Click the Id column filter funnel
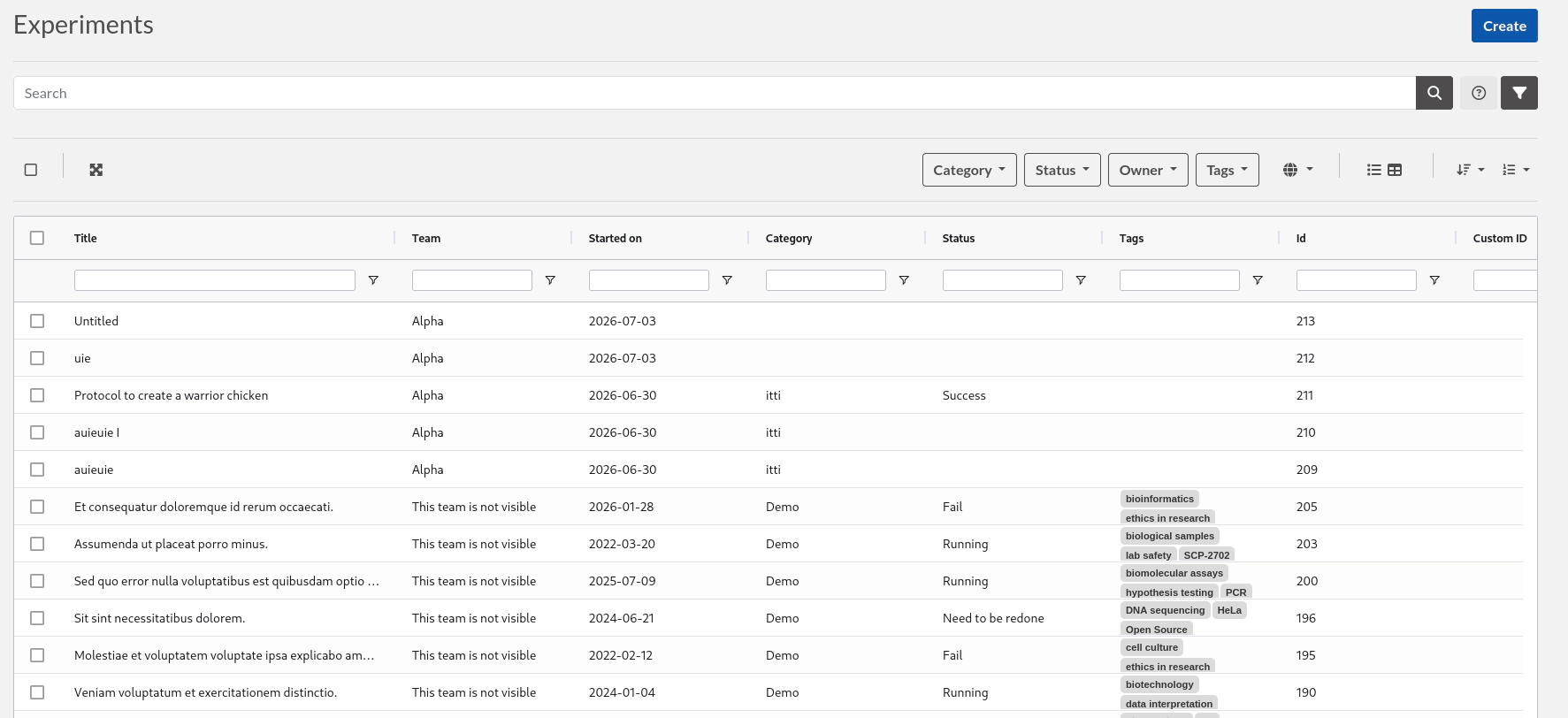 (x=1434, y=280)
